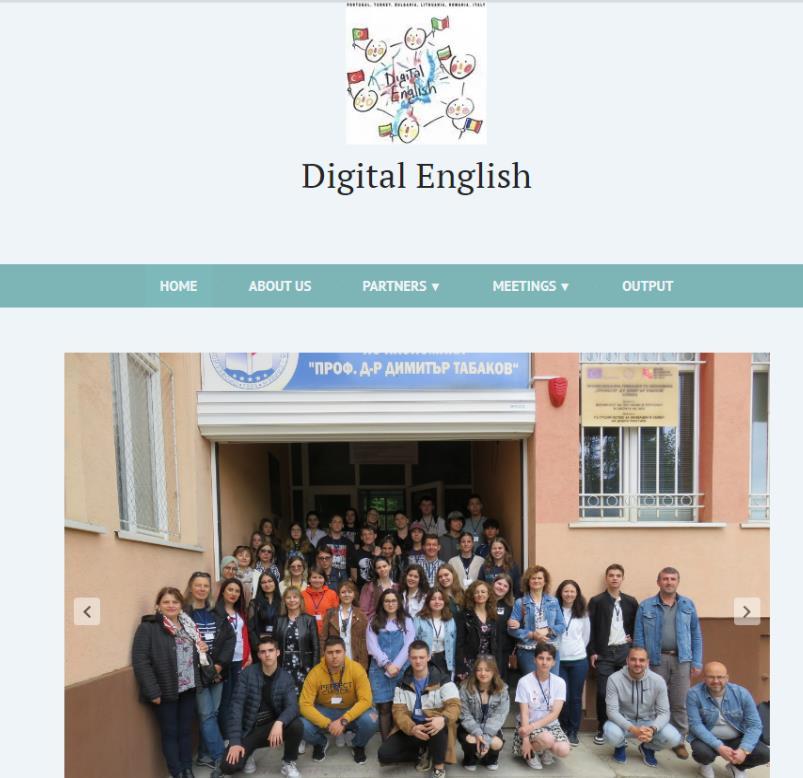Open the OUTPUT page
Screen dimensions: 803x778
pos(647,286)
